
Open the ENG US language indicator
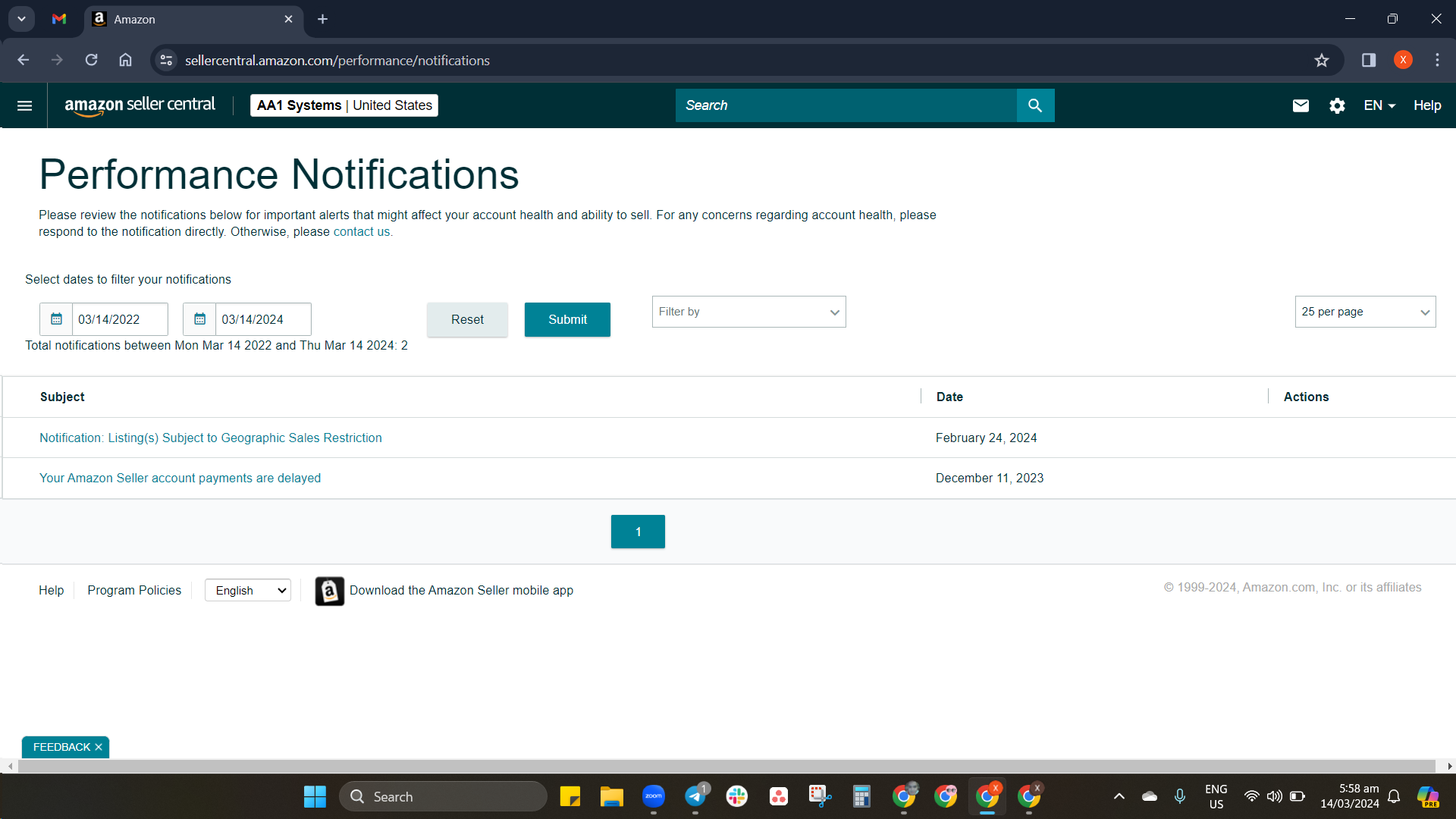1216,796
